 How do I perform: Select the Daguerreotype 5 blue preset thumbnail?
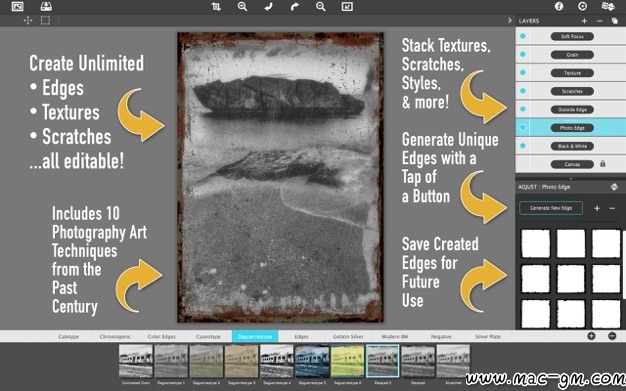[312, 361]
